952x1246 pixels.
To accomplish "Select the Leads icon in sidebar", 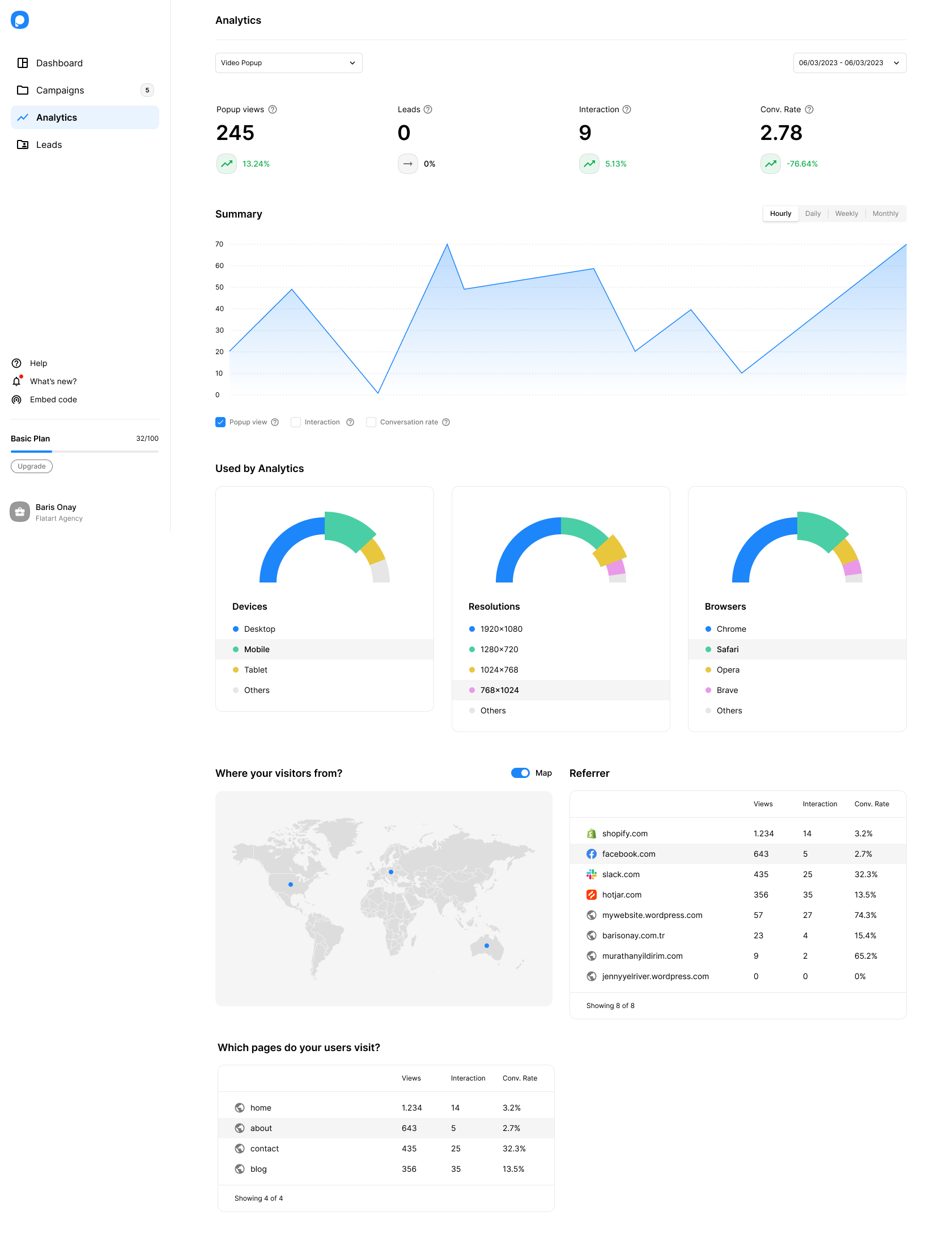I will [23, 144].
